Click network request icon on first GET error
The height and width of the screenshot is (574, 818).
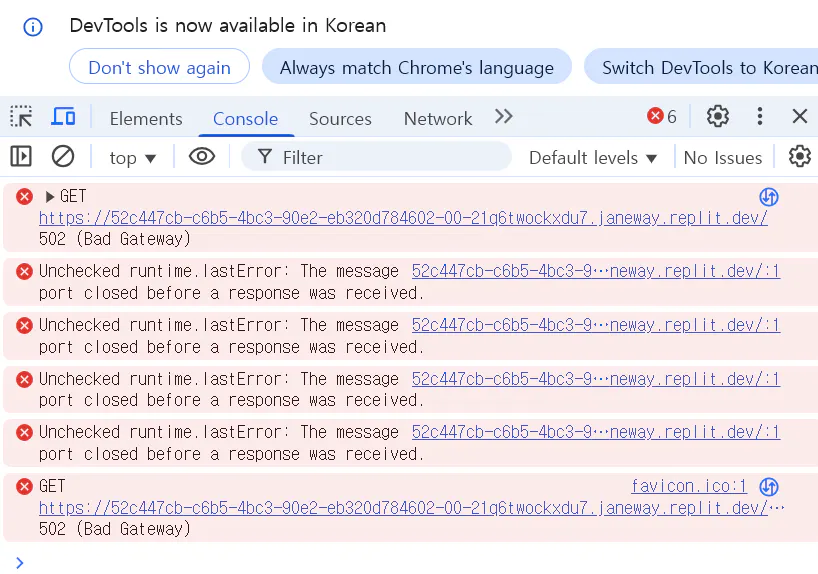pyautogui.click(x=769, y=197)
